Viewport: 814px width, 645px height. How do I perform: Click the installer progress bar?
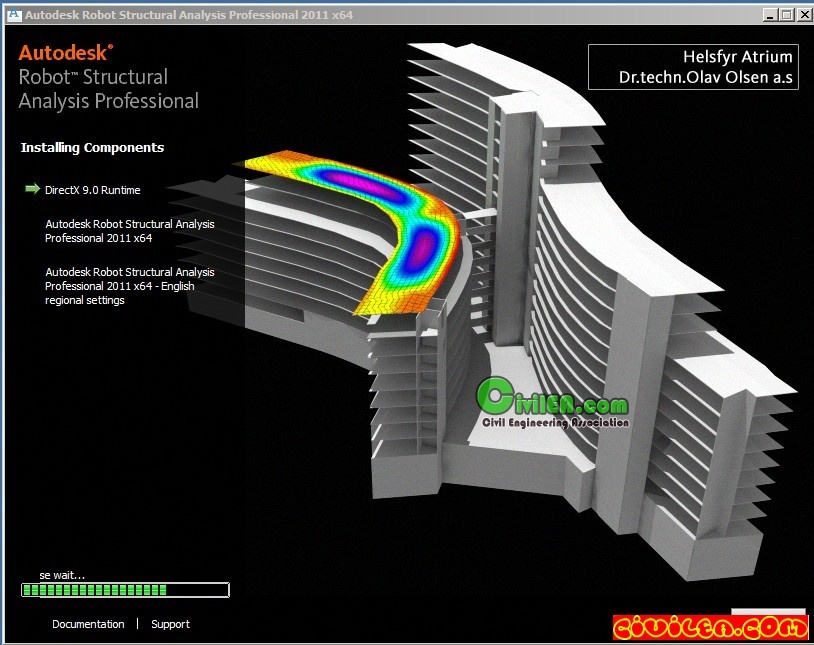tap(125, 590)
